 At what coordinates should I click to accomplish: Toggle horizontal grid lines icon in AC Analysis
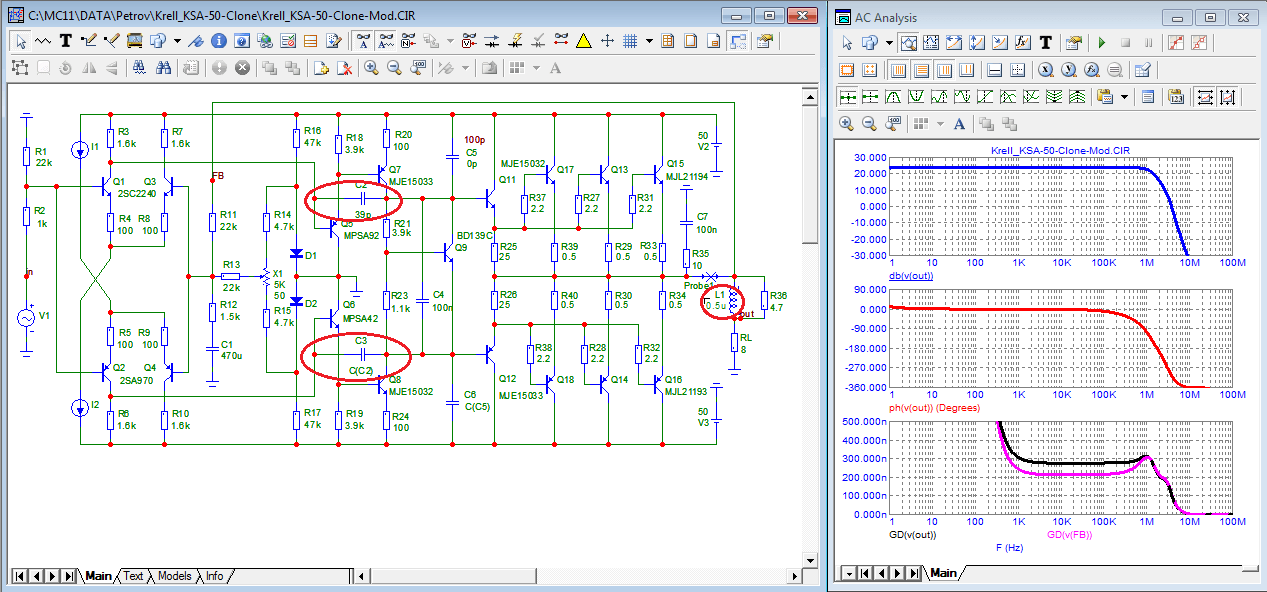pos(921,70)
